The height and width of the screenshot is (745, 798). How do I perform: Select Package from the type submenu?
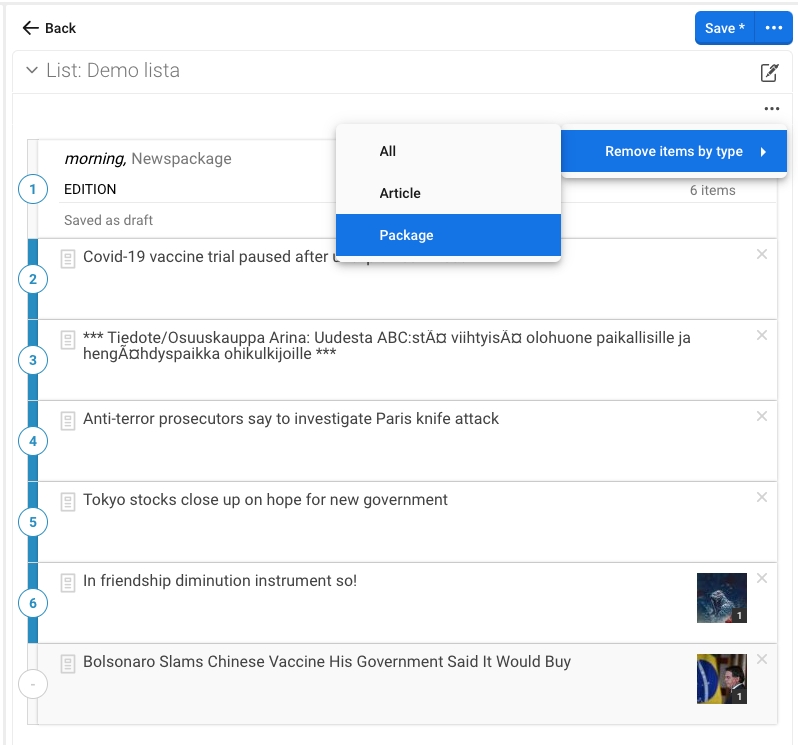tap(406, 236)
